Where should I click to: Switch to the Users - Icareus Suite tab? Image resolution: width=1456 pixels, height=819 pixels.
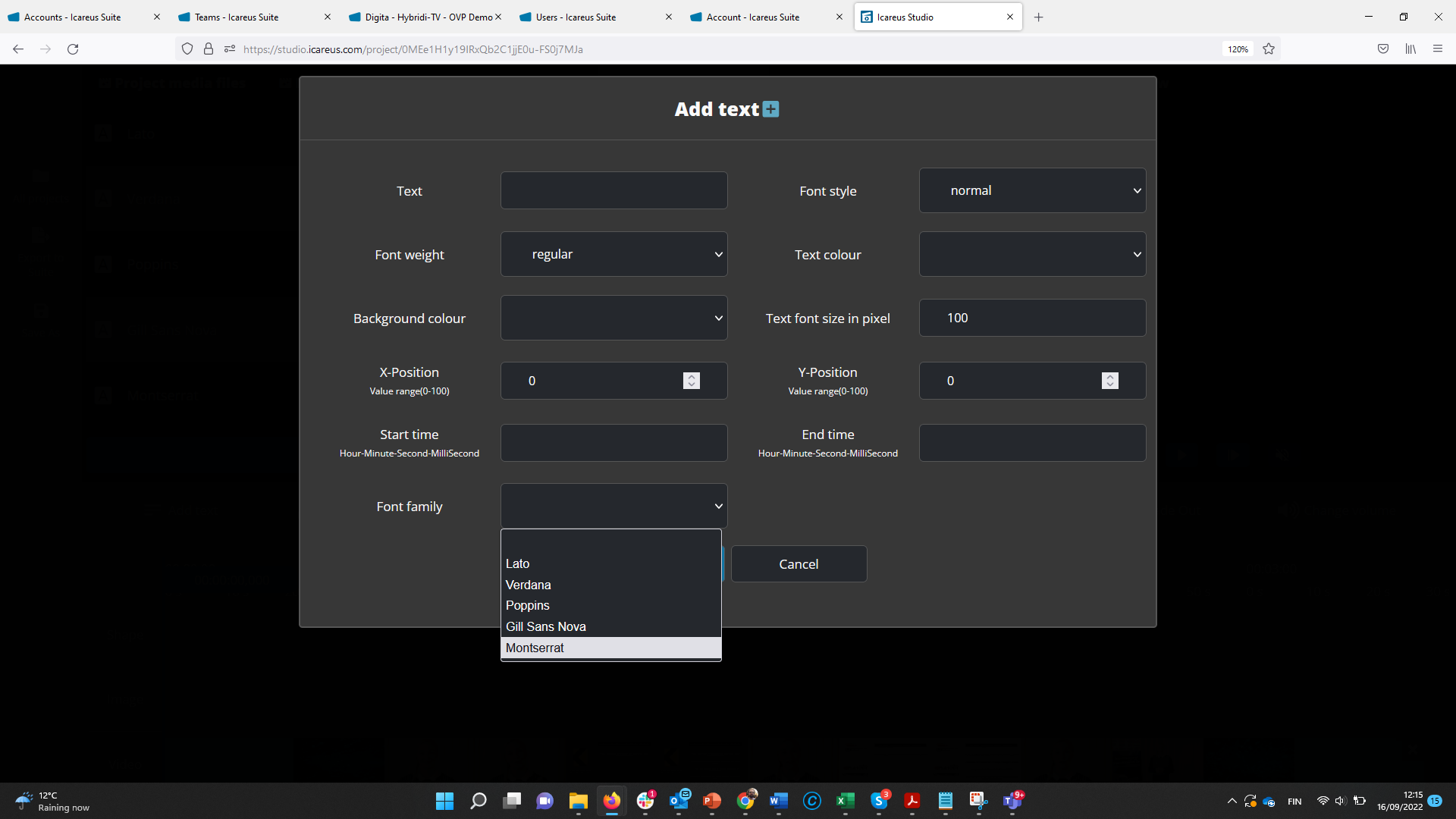(x=576, y=17)
